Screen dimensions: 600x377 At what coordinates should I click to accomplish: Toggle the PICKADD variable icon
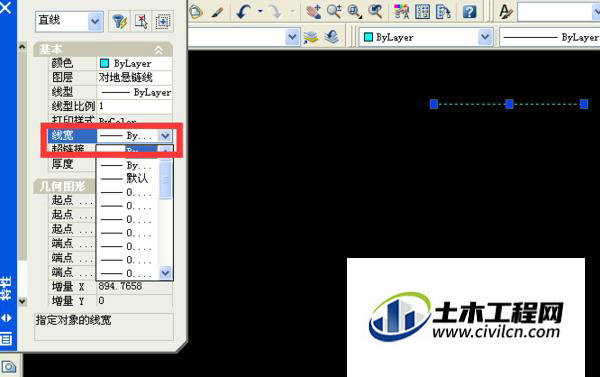(x=163, y=21)
